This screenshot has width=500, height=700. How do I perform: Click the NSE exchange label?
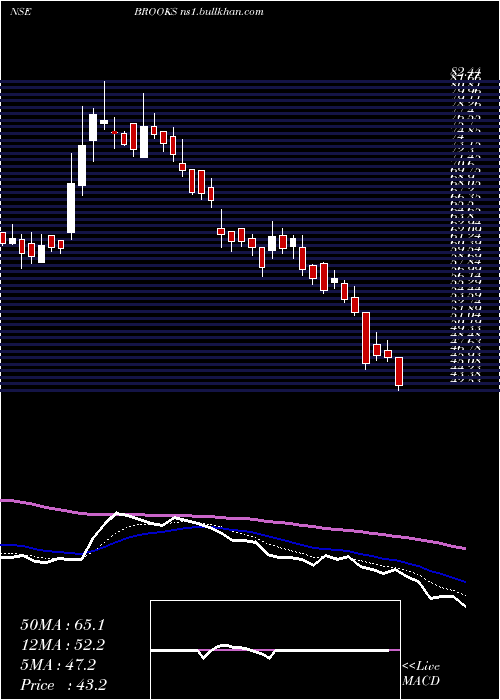coord(20,12)
